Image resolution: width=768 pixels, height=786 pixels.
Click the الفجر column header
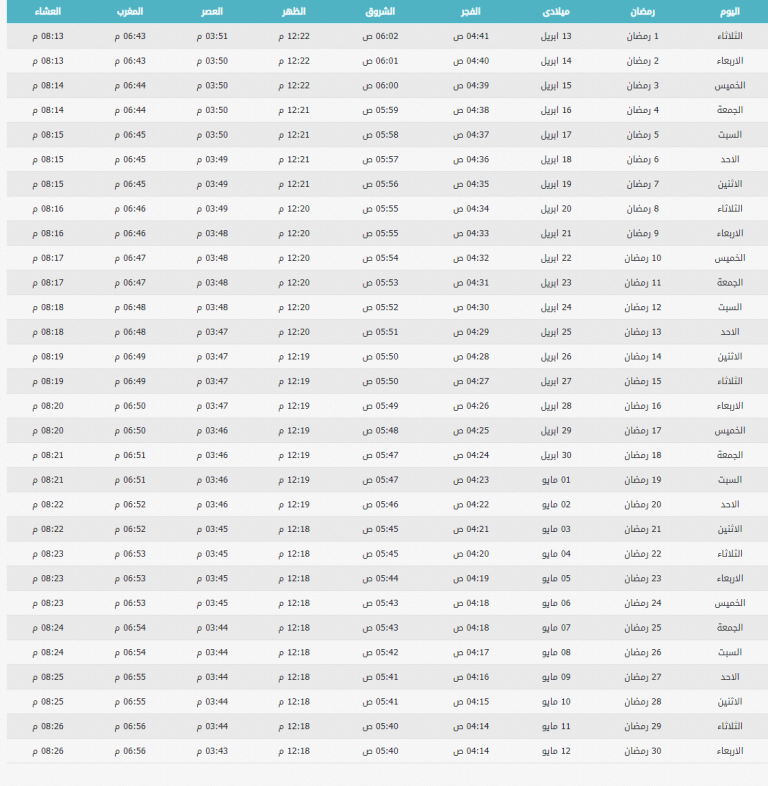[467, 12]
